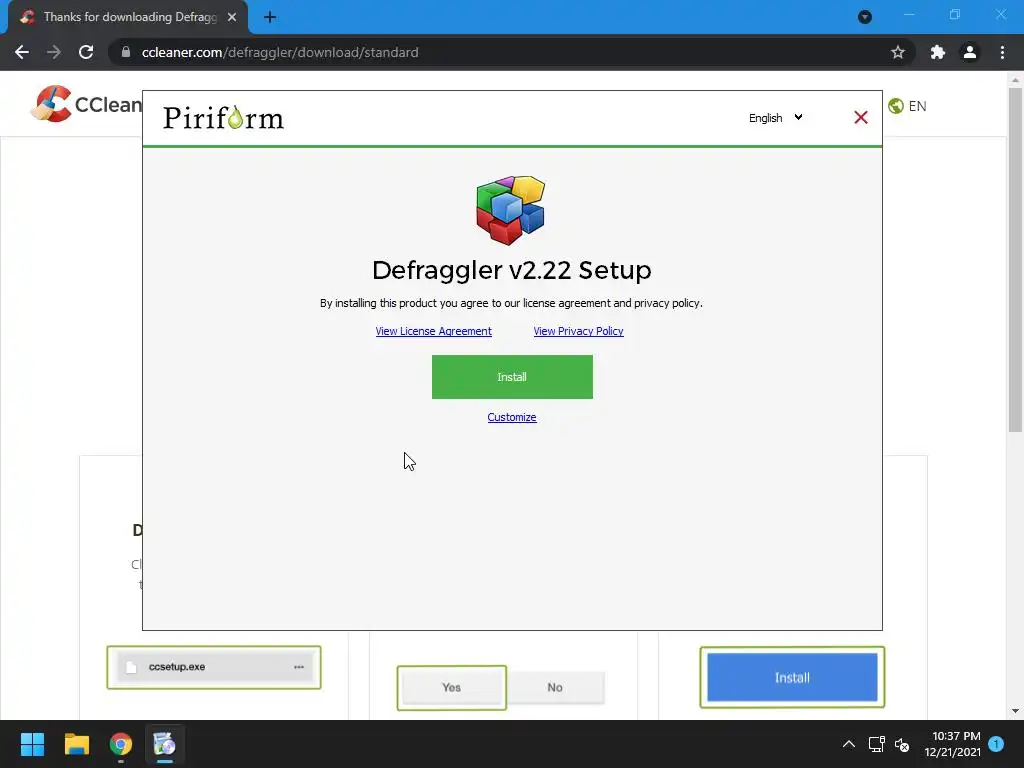Click the browser forward arrow
This screenshot has width=1024, height=768.
click(54, 52)
